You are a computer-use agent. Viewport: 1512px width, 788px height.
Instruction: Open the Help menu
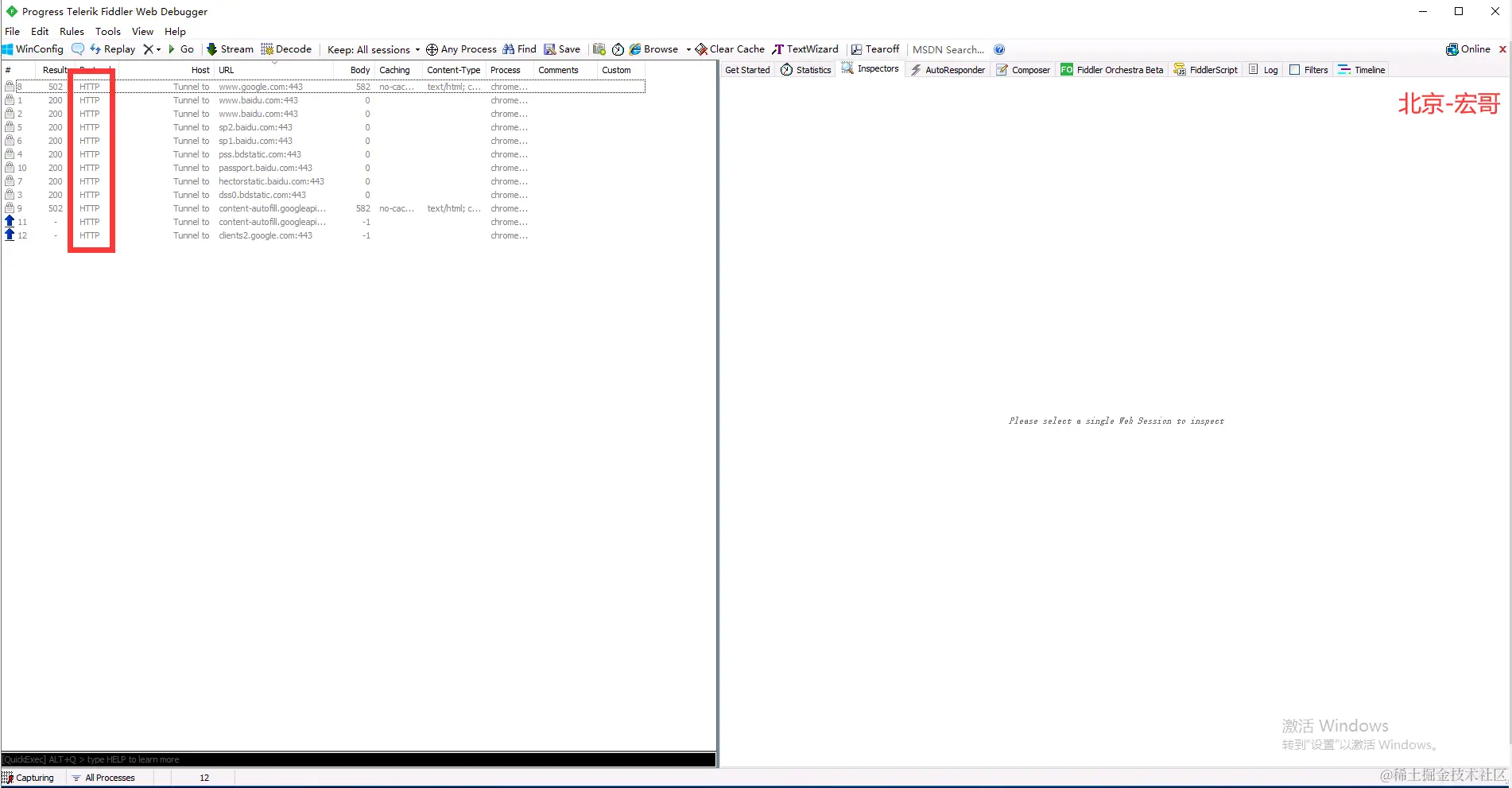pyautogui.click(x=175, y=32)
